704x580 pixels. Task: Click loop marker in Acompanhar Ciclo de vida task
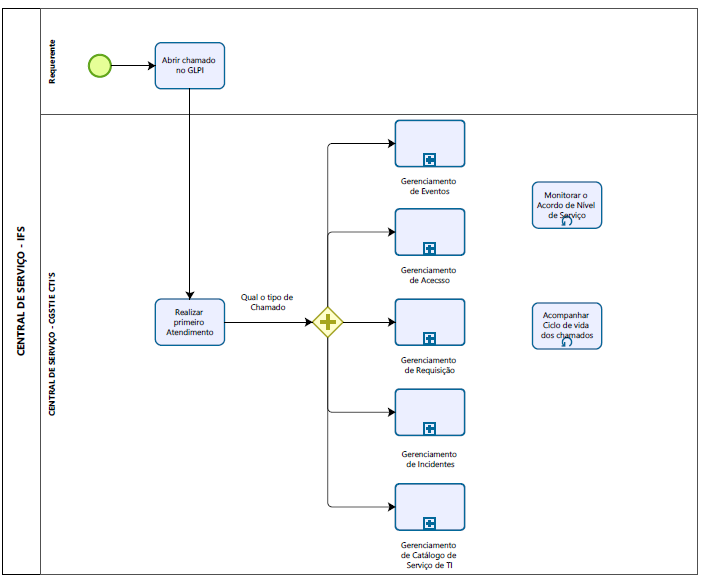(x=567, y=342)
